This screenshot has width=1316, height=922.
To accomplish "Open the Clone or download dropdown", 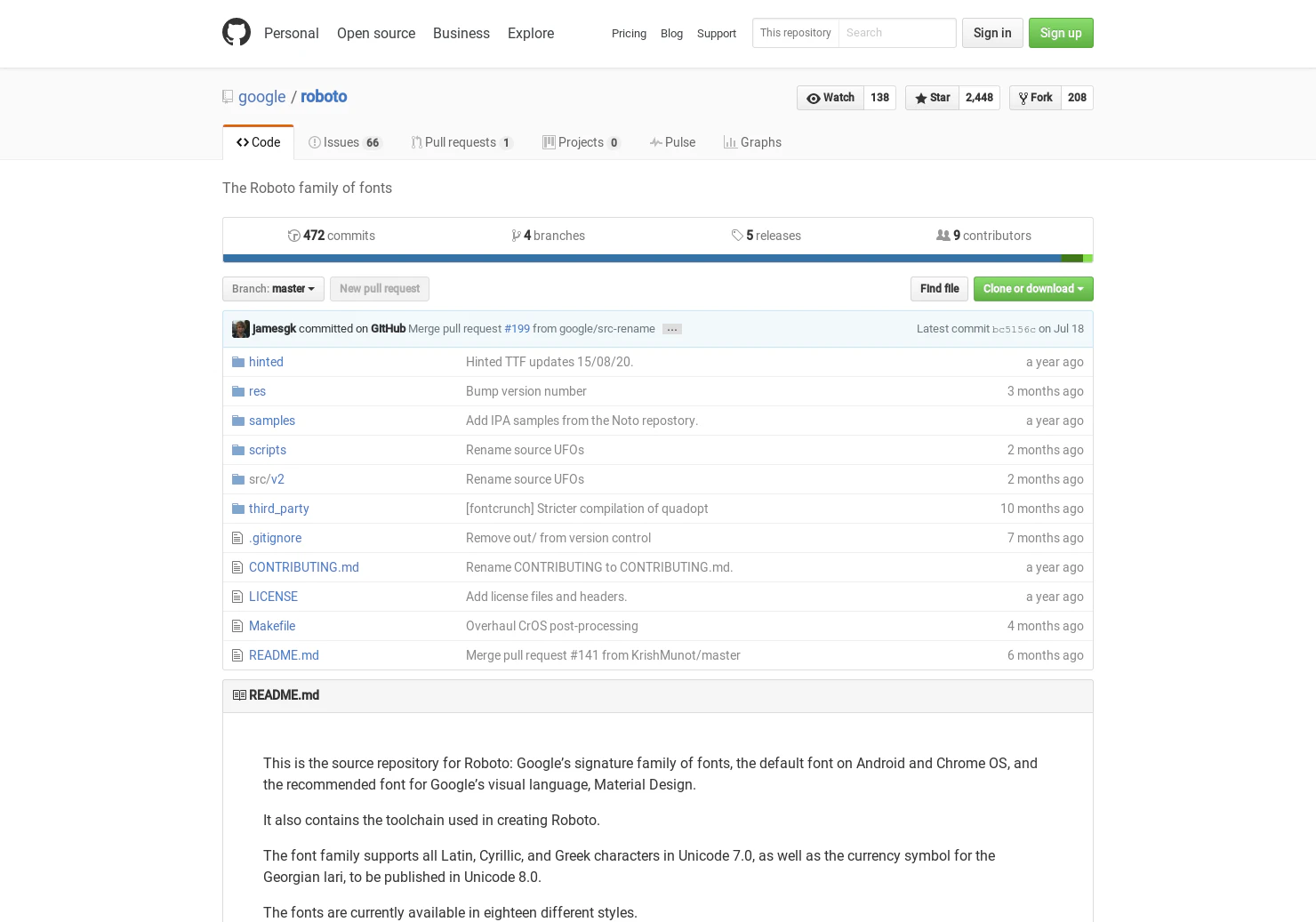I will (x=1033, y=289).
